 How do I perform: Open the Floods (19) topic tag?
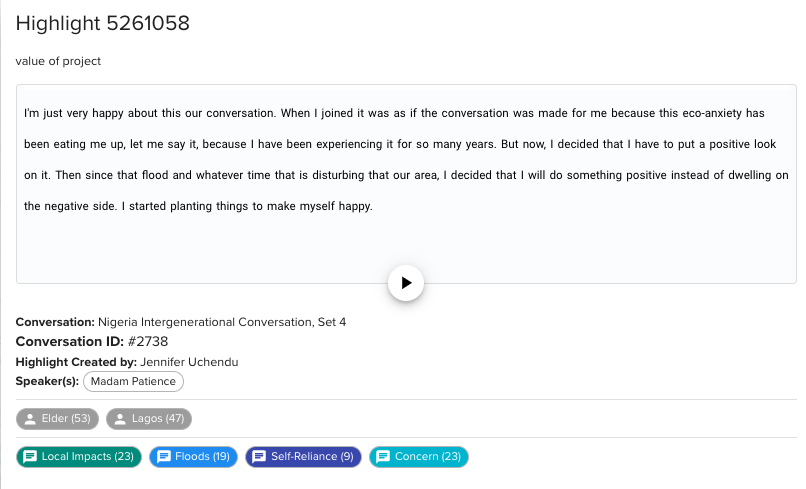193,457
